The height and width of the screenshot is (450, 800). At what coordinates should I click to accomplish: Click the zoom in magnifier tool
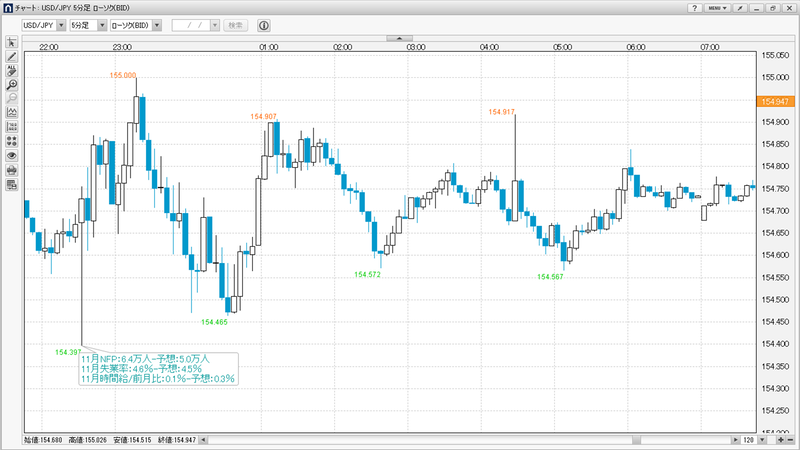tap(11, 85)
